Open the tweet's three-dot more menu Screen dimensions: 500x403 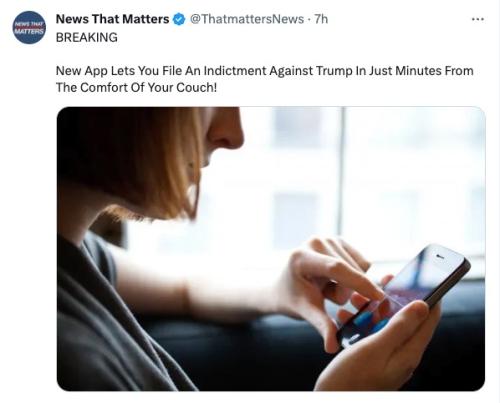click(x=478, y=19)
